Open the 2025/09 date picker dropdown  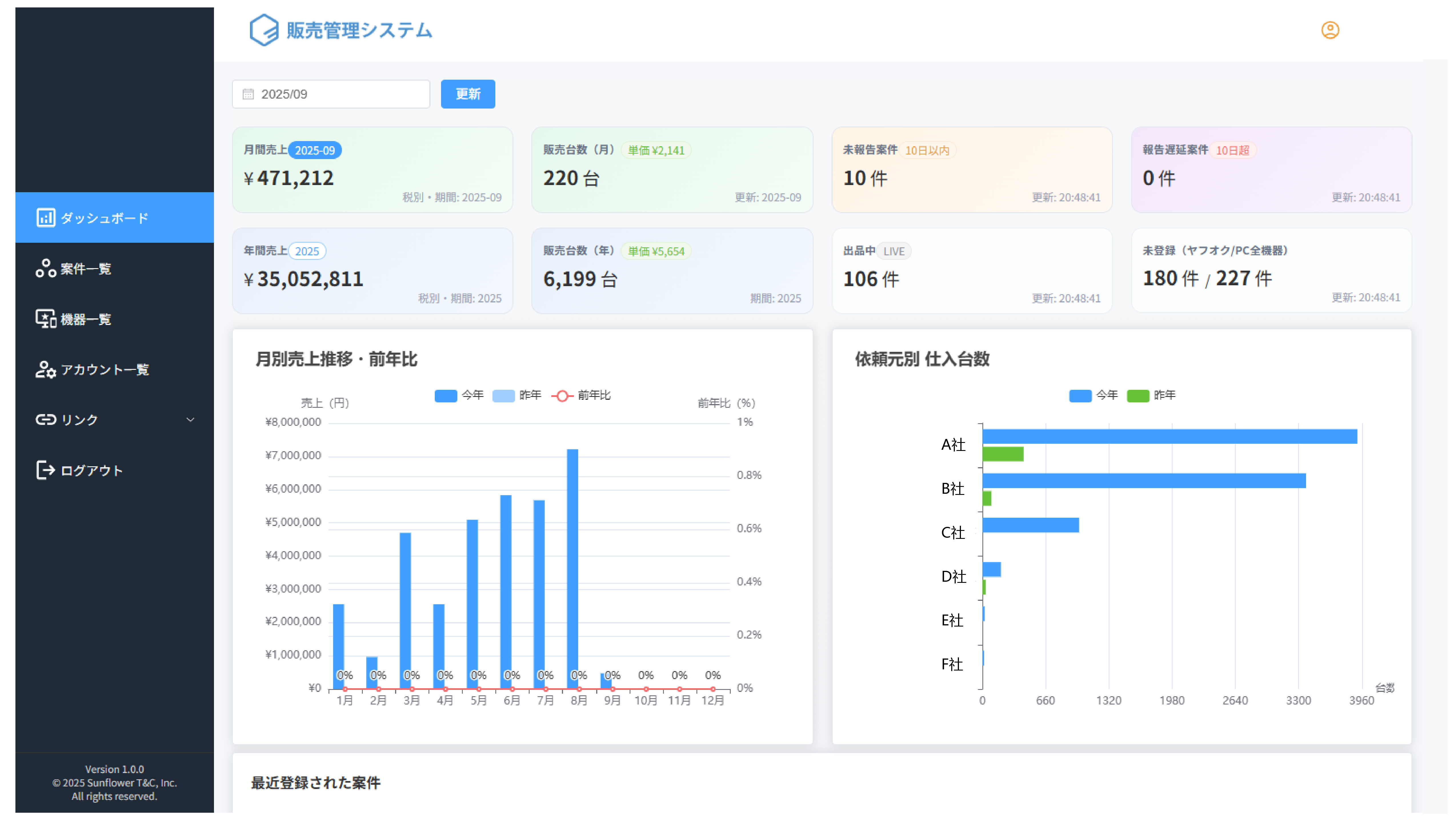[331, 94]
